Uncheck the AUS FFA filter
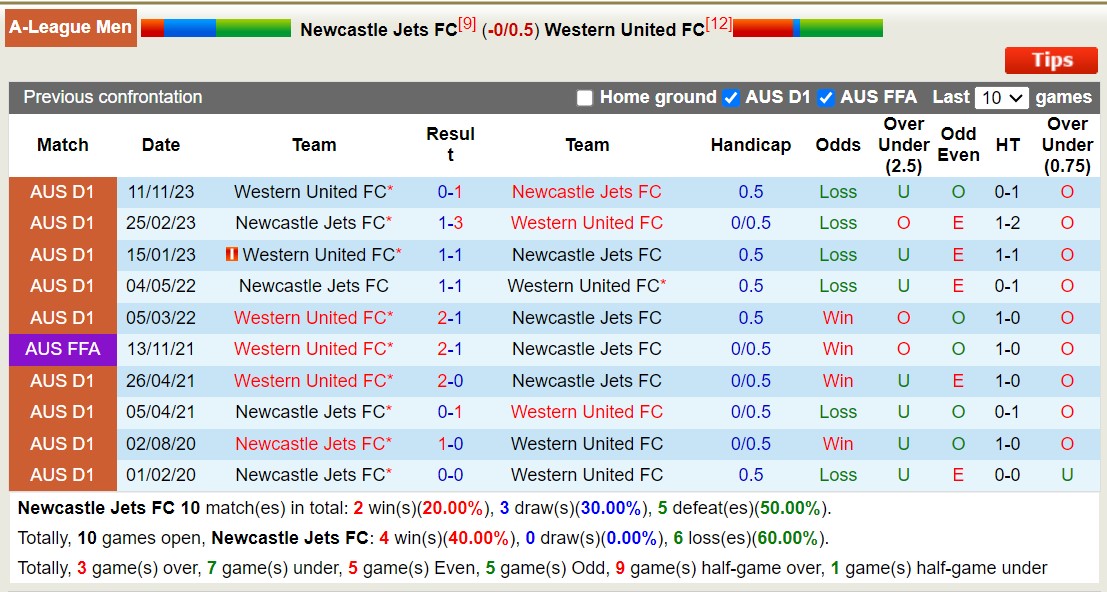The height and width of the screenshot is (592, 1107). pos(826,98)
